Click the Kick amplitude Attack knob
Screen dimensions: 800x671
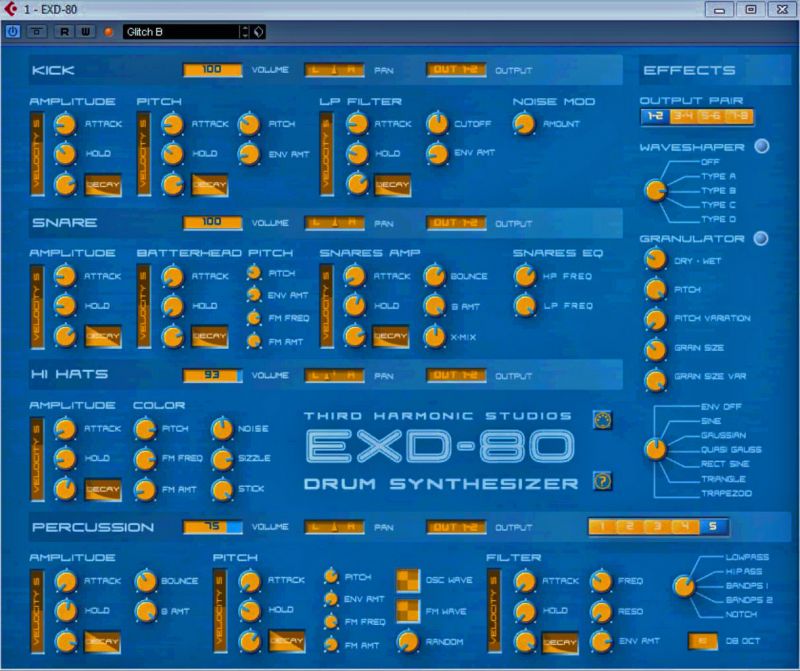pos(65,124)
